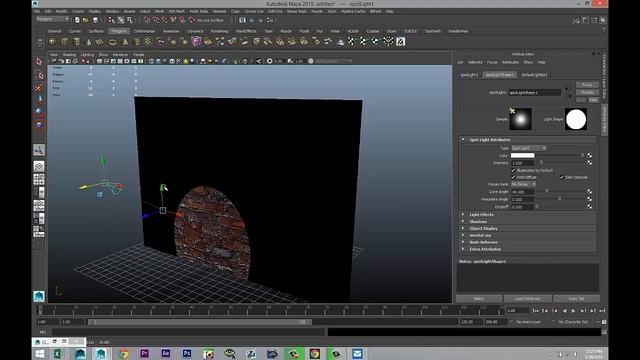This screenshot has width=640, height=360.
Task: Create a polygon cube from the shelf
Action: coord(64,42)
